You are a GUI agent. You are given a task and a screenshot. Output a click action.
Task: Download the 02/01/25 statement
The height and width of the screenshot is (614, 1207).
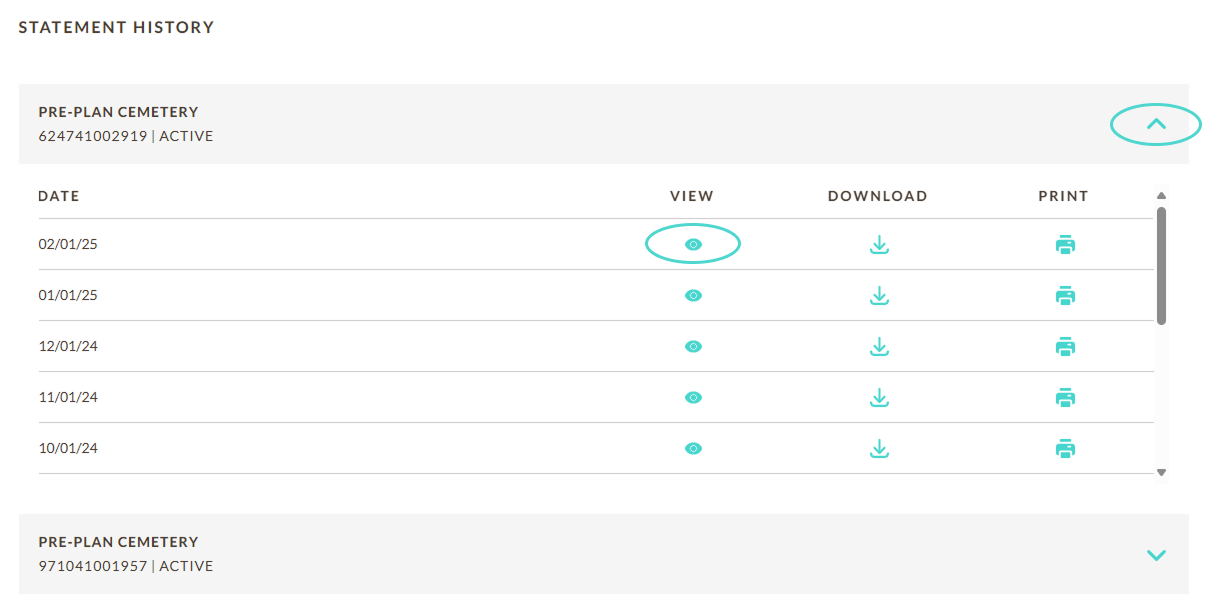click(x=879, y=244)
